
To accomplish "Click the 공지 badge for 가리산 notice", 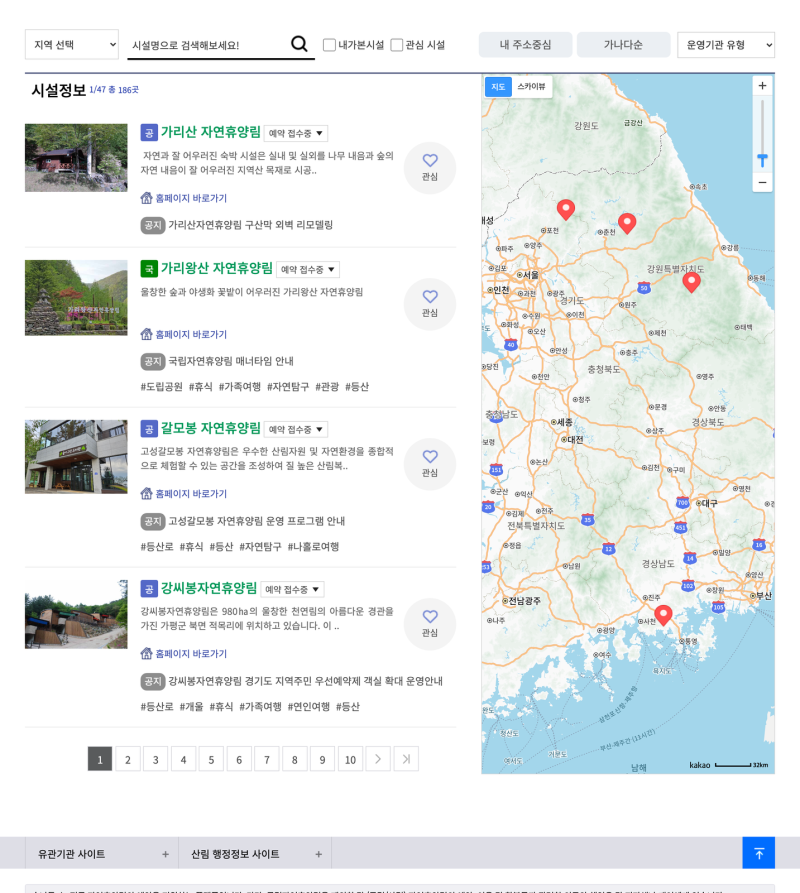I will 153,225.
